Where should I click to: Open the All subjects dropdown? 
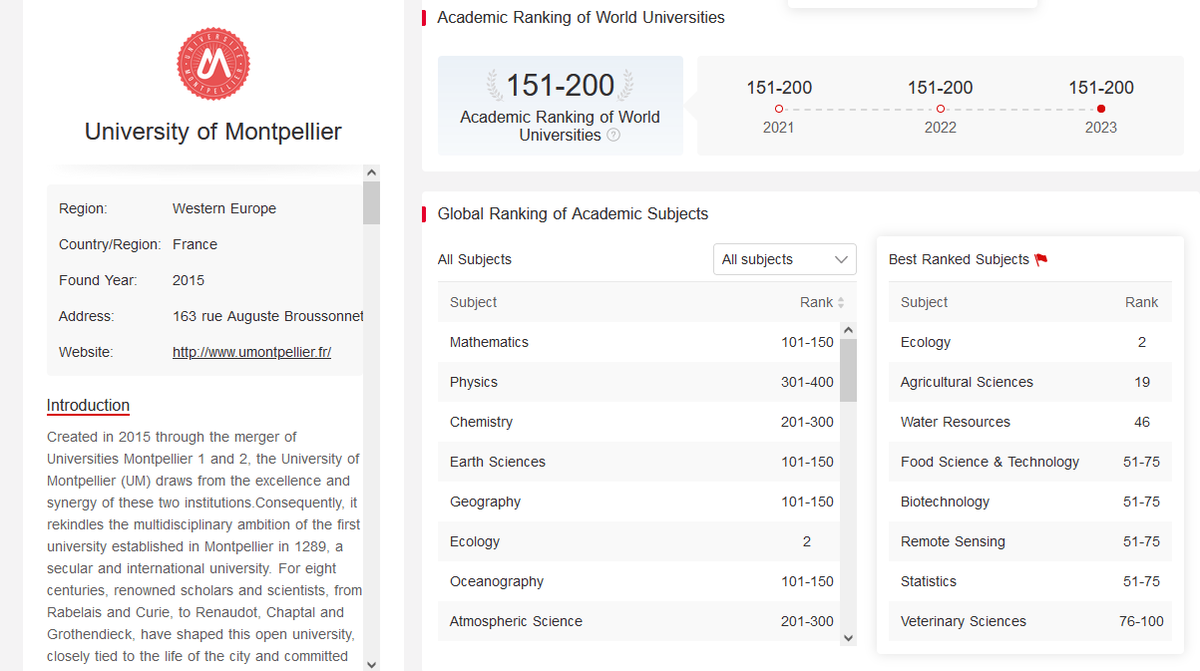click(785, 259)
